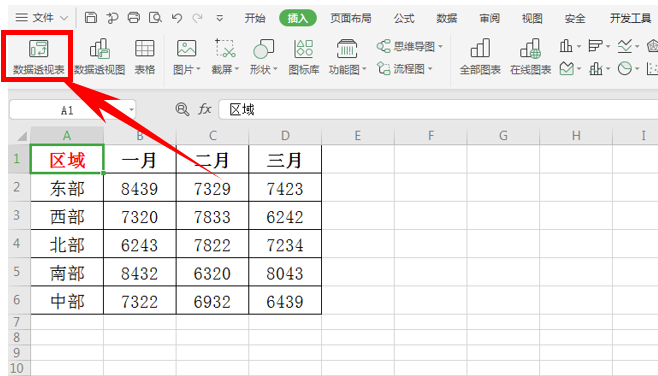The height and width of the screenshot is (376, 658).
Task: Select cell with value 8439
Action: click(x=140, y=188)
